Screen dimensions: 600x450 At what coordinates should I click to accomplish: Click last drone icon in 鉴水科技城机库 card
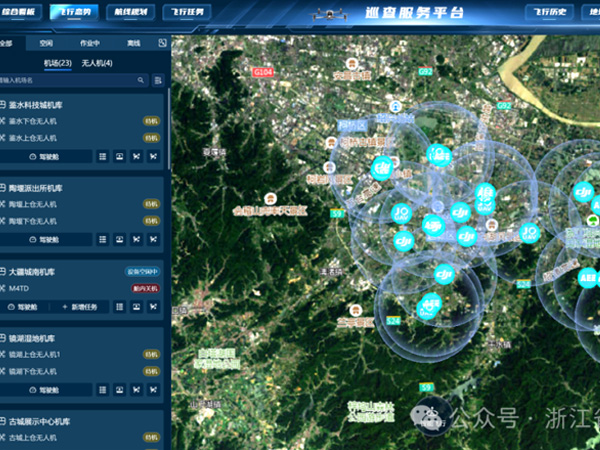[x=153, y=157]
